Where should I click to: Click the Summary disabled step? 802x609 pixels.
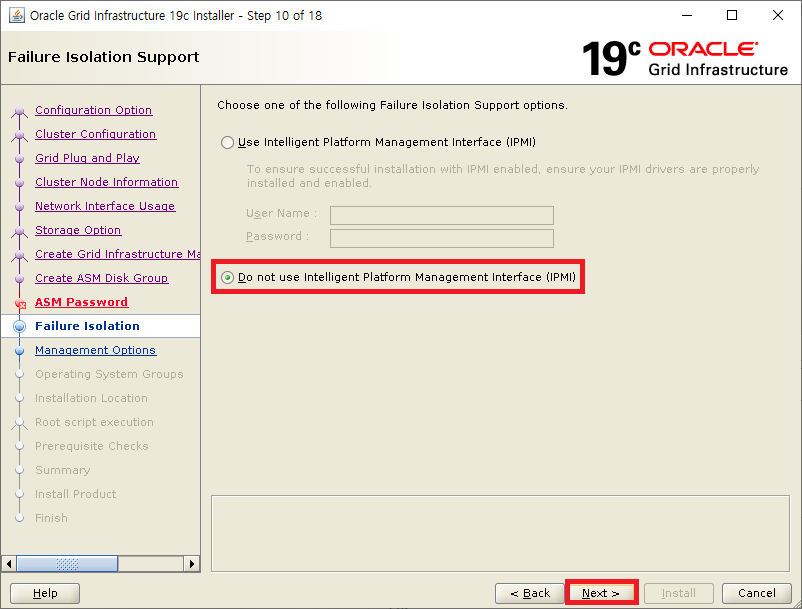tap(62, 470)
